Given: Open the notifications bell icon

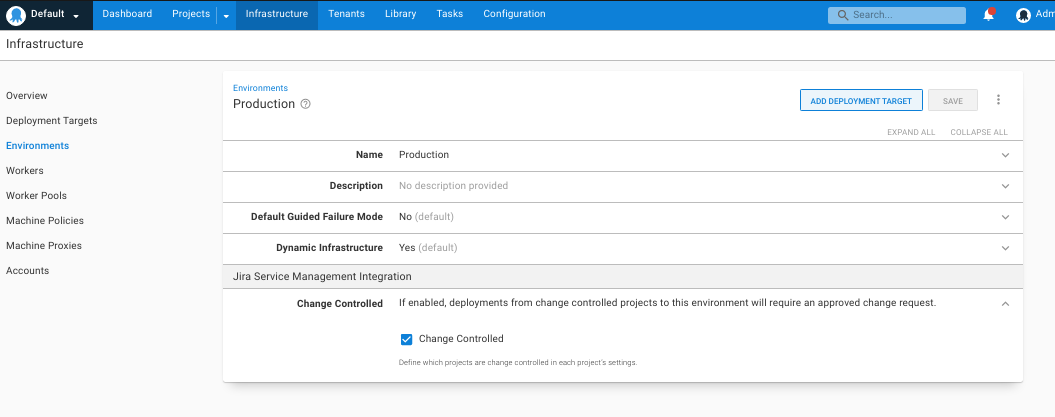Looking at the screenshot, I should click(x=988, y=15).
